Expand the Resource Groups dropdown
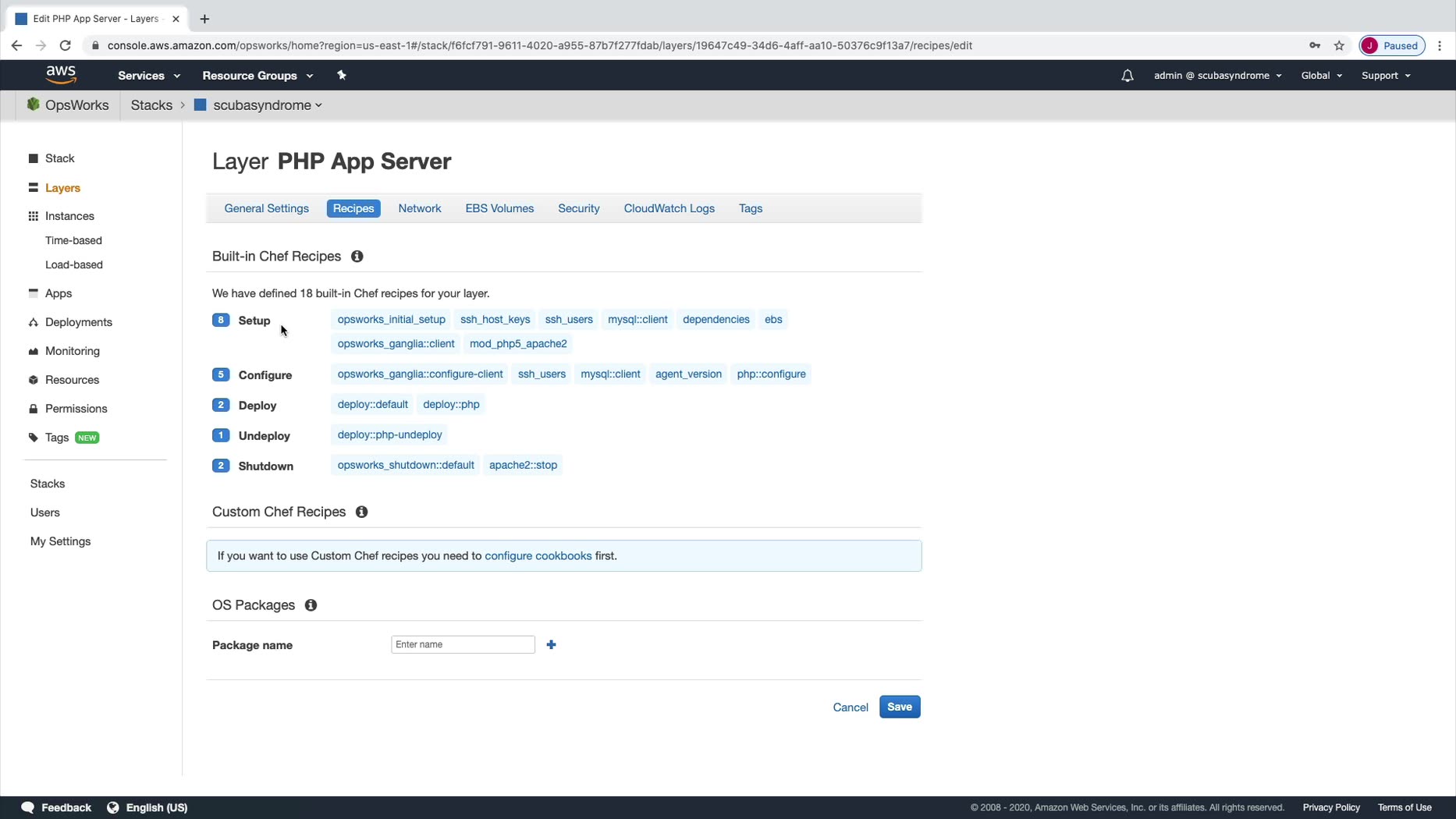Image resolution: width=1456 pixels, height=819 pixels. [x=257, y=76]
